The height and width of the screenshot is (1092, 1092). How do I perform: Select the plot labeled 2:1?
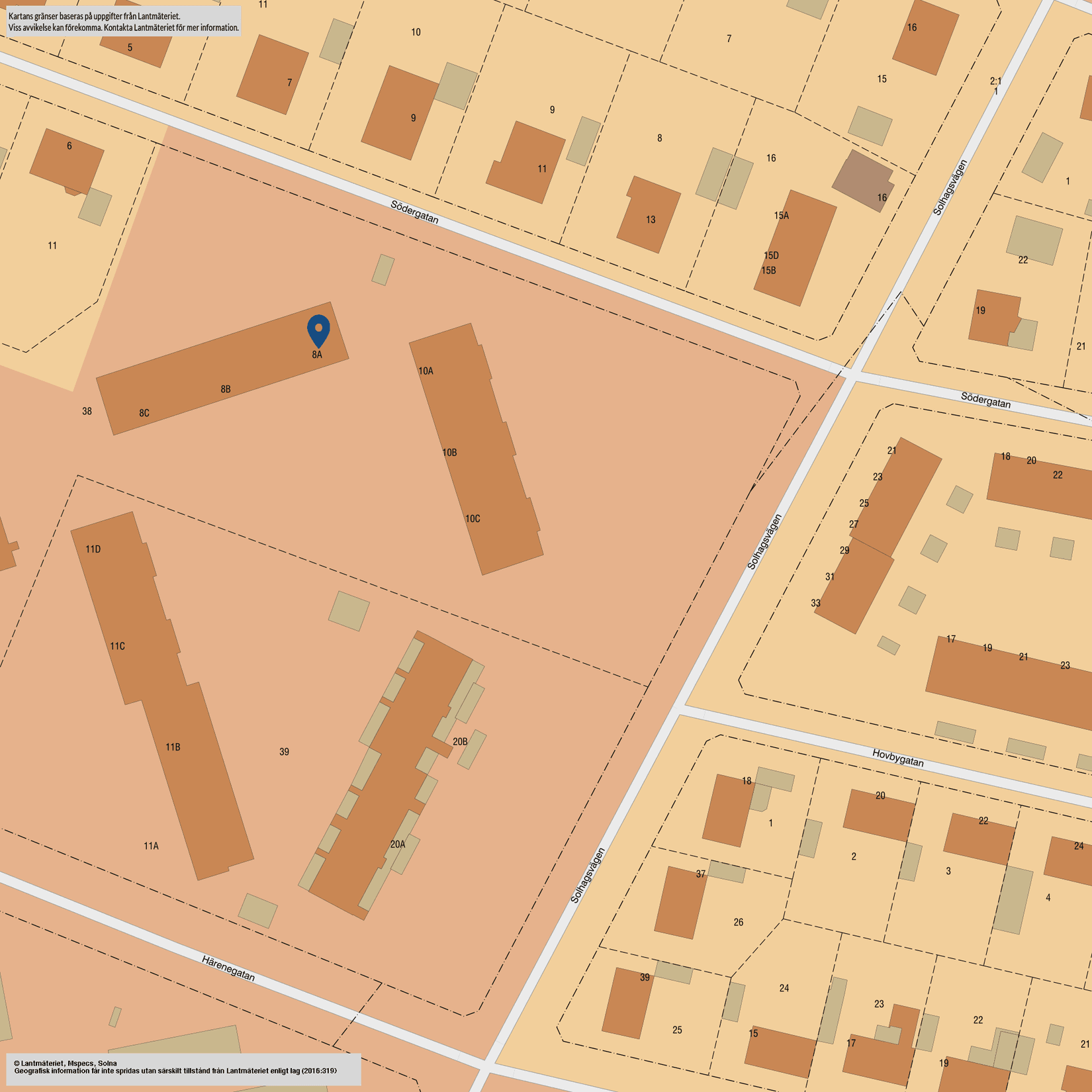click(x=995, y=82)
